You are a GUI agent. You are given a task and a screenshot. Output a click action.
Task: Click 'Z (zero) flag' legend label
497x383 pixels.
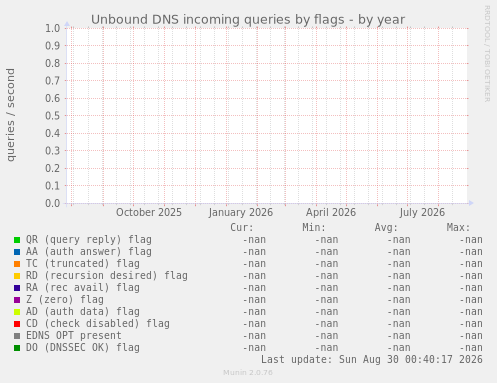[x=65, y=300]
